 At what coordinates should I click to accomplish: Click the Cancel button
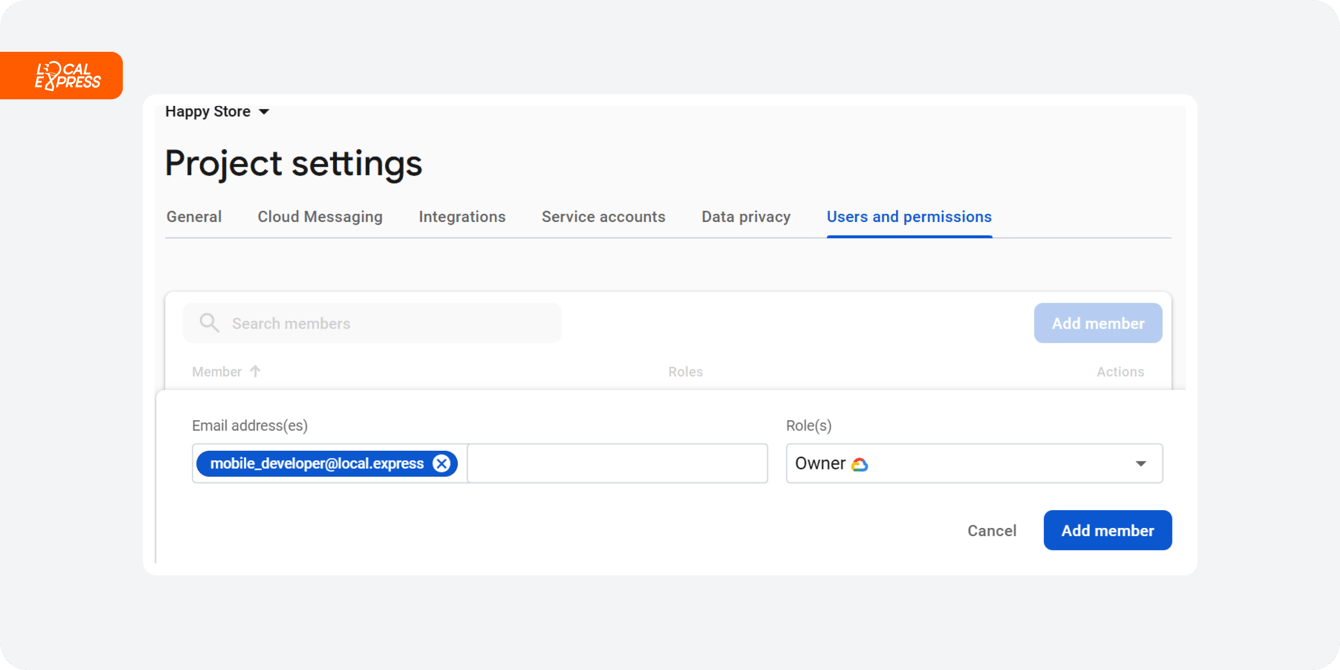point(991,530)
